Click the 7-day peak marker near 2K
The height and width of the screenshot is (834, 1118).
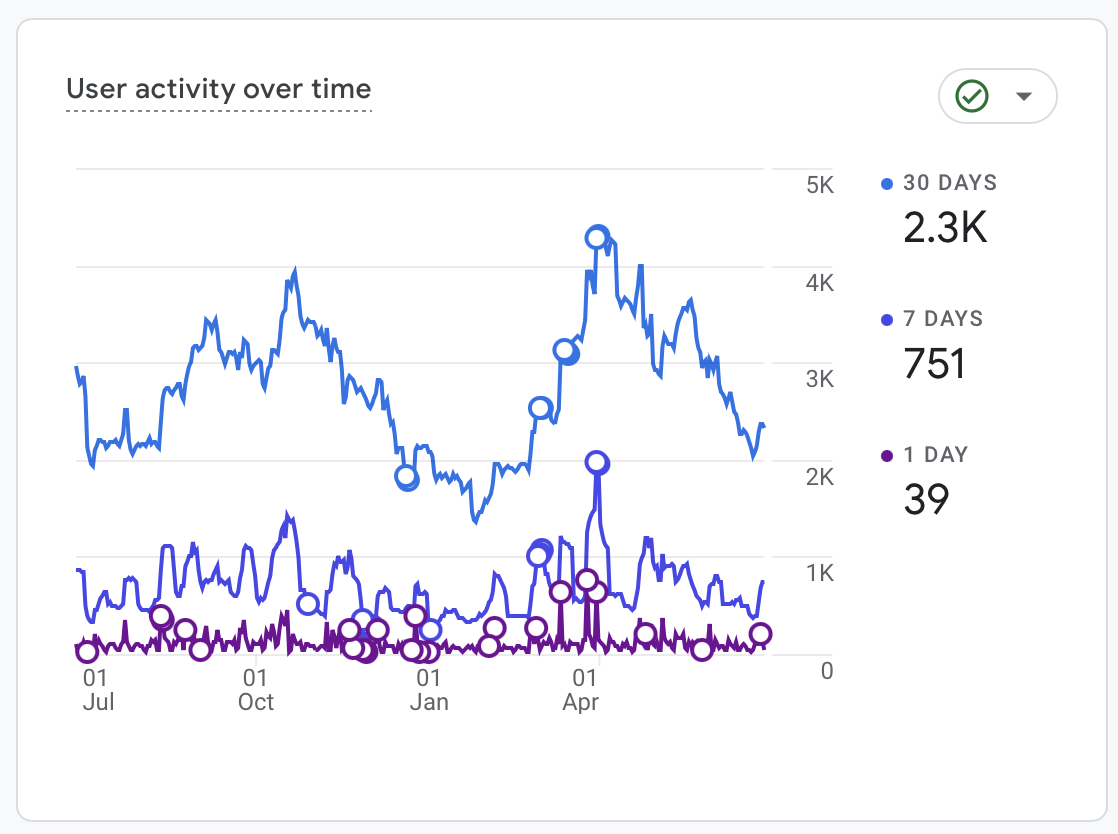click(x=597, y=463)
